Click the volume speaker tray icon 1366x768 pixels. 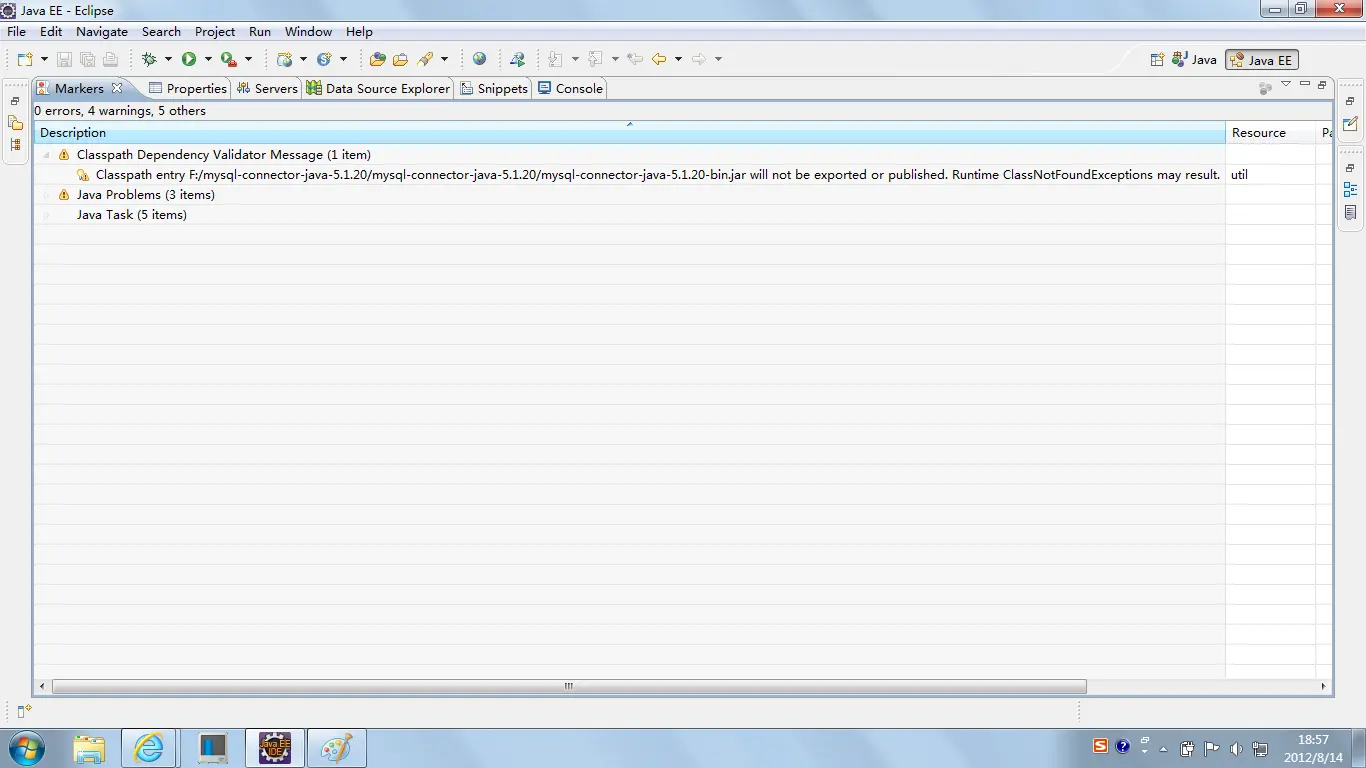click(1236, 748)
